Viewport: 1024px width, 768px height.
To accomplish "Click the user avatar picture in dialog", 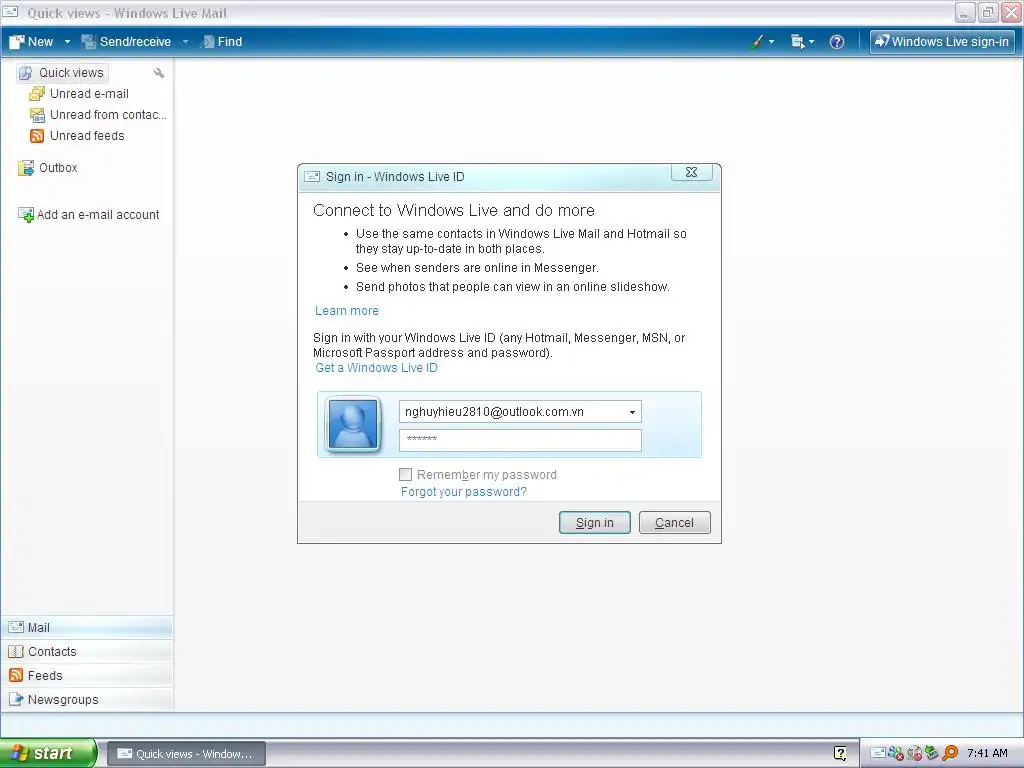I will pos(353,424).
